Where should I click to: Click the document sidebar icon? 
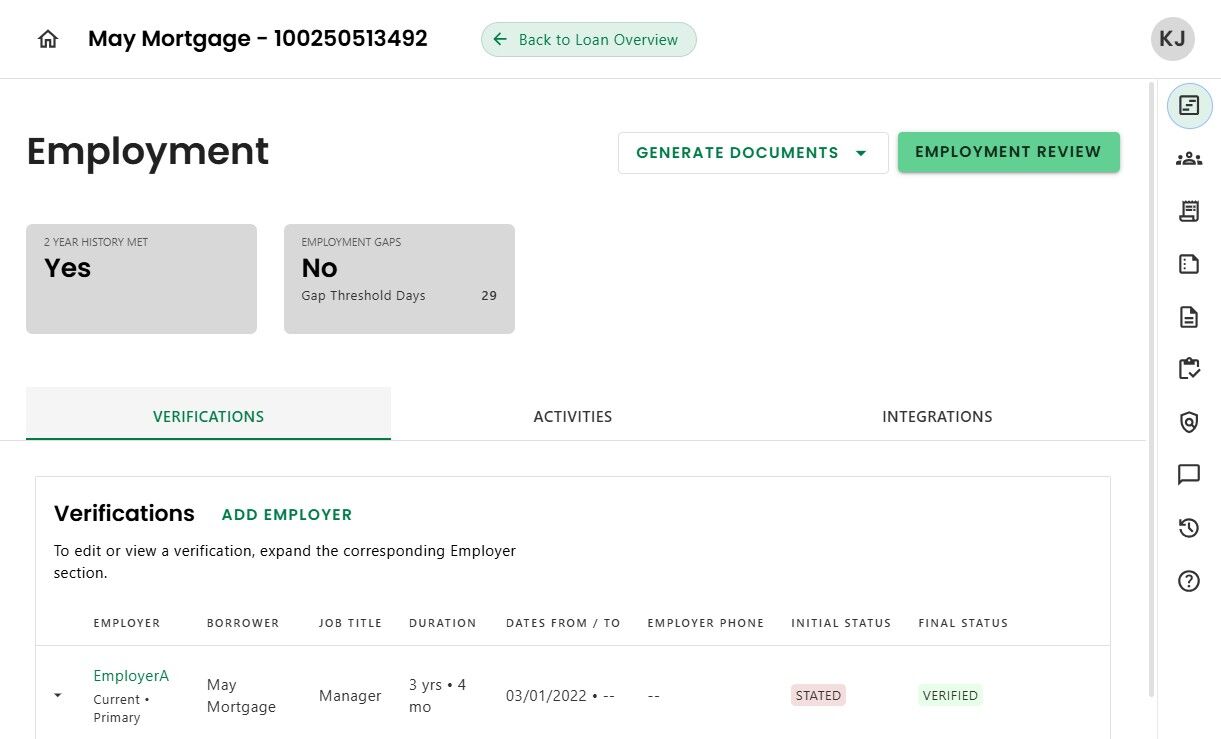[1189, 317]
